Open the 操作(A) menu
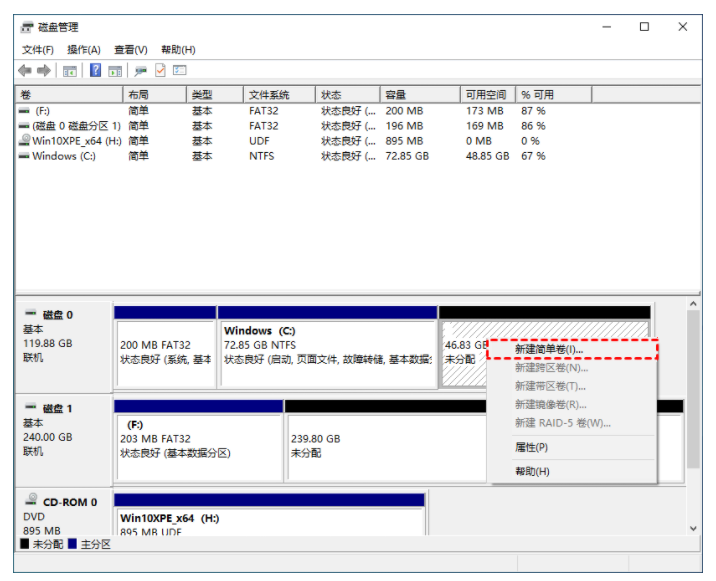Image resolution: width=716 pixels, height=581 pixels. (84, 50)
